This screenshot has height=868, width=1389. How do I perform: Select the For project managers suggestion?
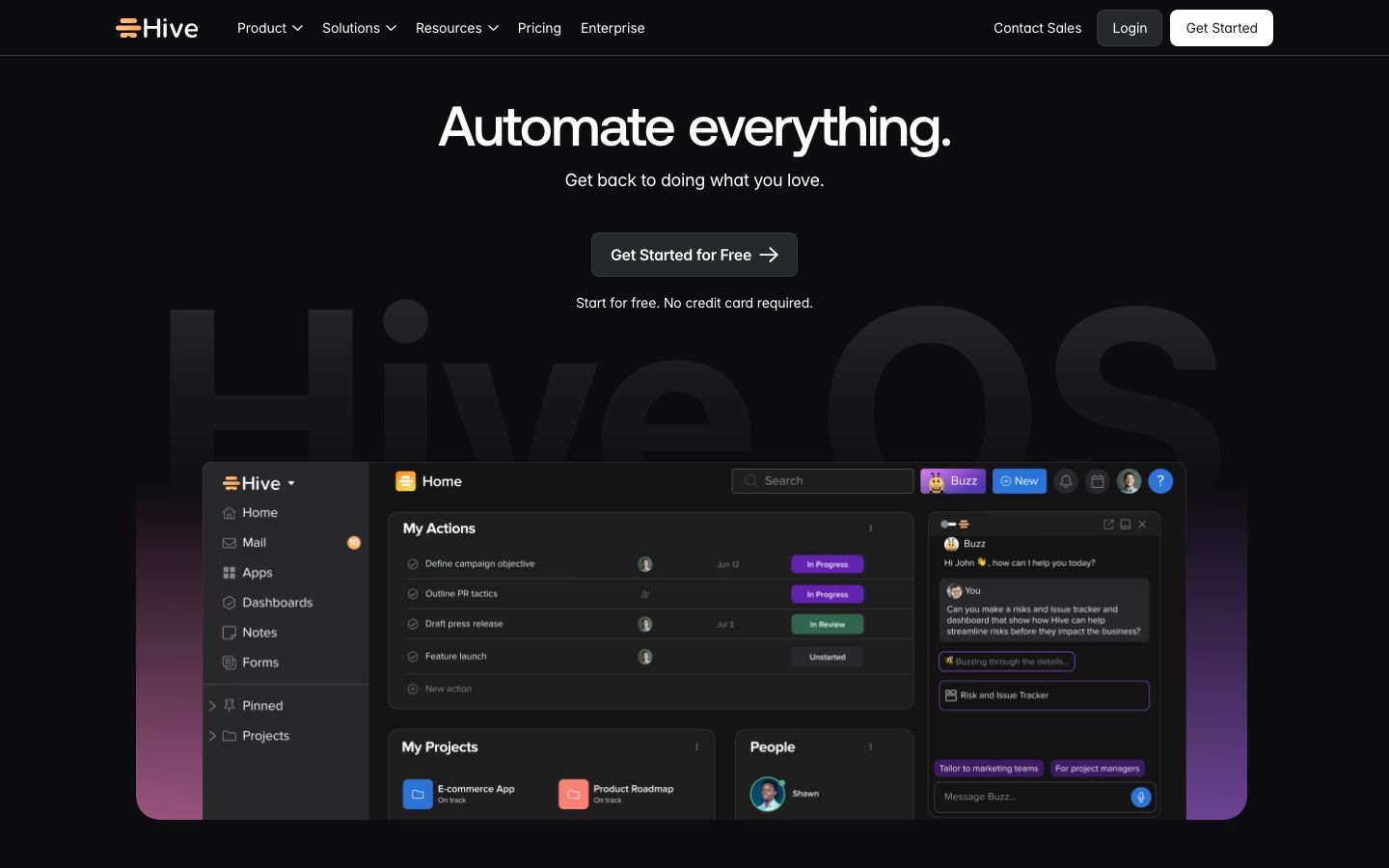click(1098, 769)
